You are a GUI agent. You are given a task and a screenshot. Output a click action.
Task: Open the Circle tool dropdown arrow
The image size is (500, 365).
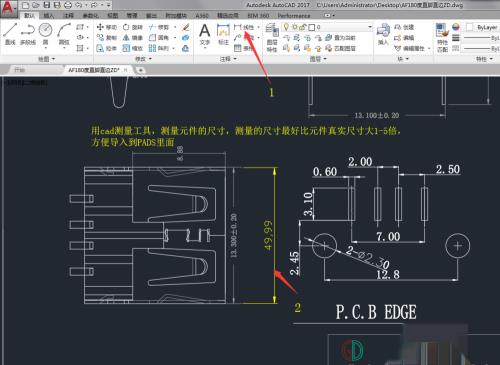point(45,48)
